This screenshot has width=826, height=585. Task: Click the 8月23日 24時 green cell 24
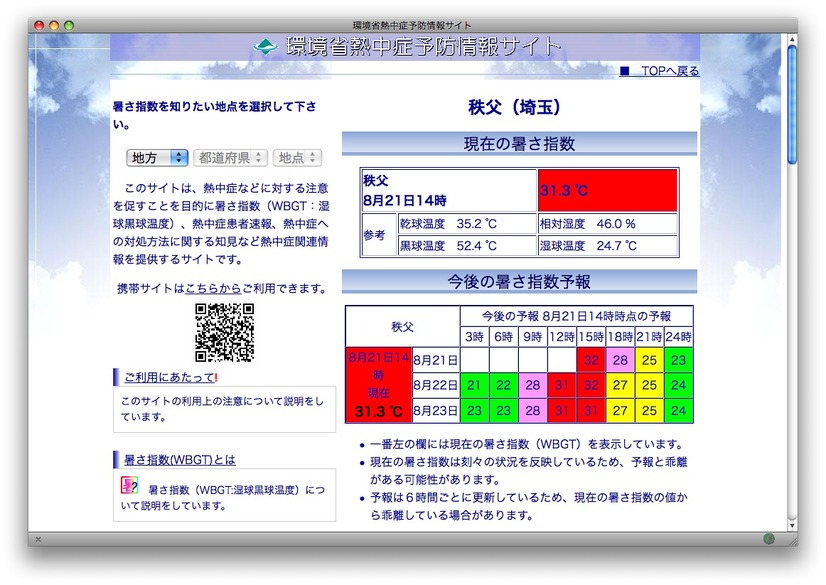coord(678,411)
